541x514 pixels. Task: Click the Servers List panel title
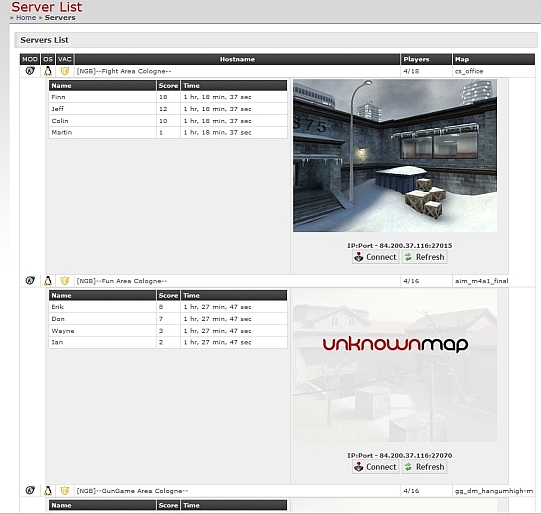45,40
